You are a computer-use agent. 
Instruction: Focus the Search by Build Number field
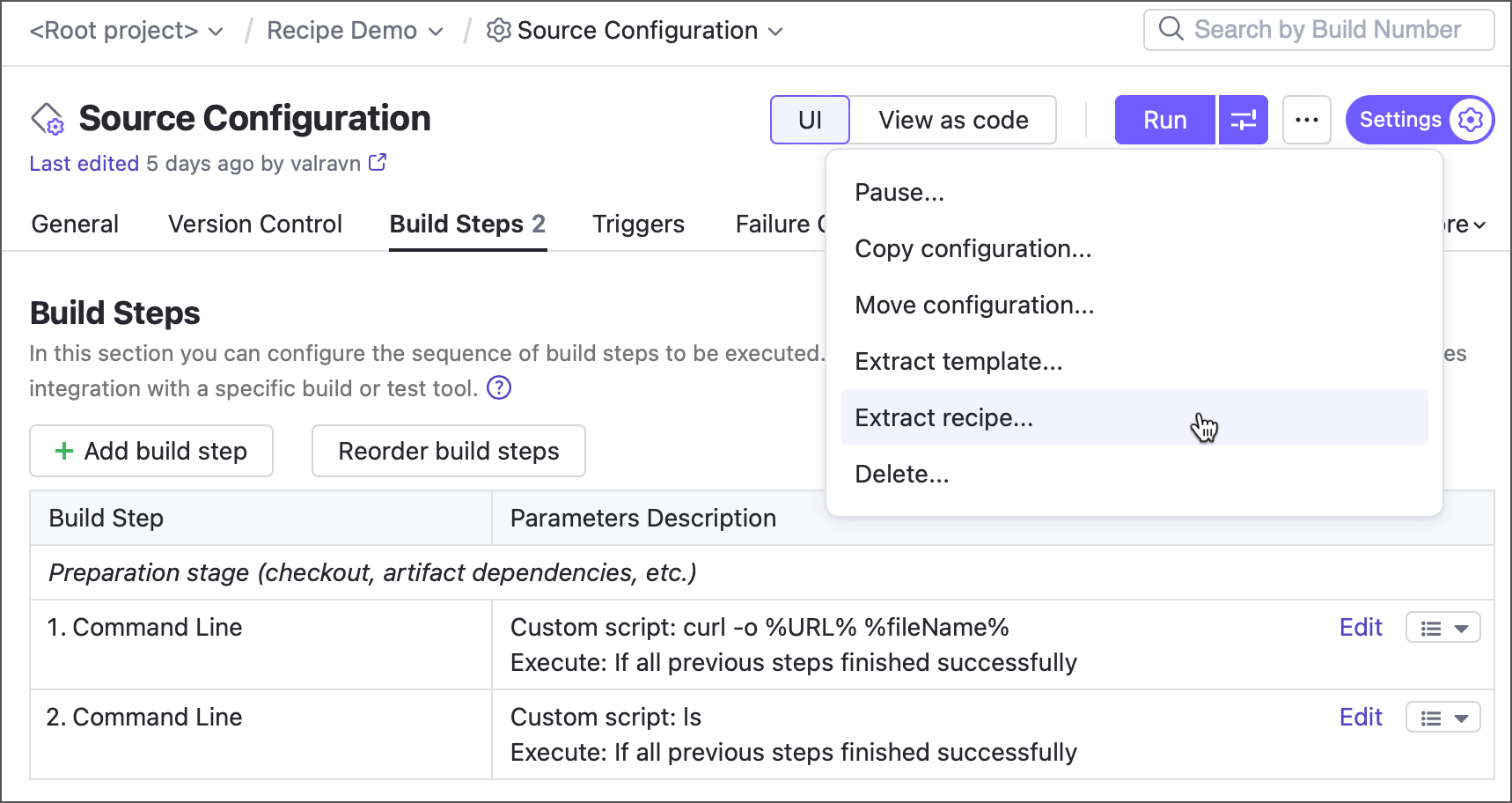tap(1327, 30)
